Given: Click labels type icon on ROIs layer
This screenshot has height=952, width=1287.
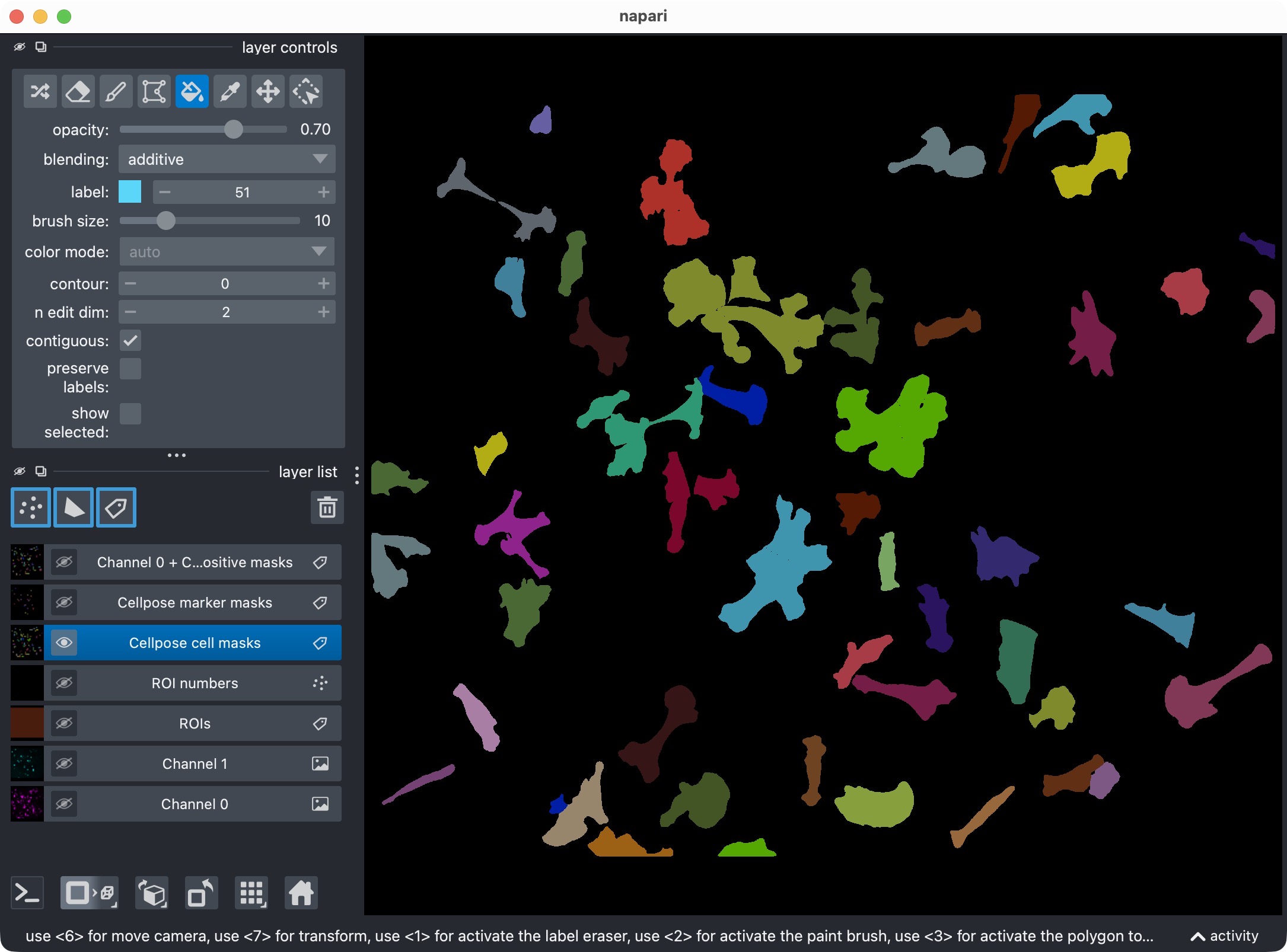Looking at the screenshot, I should (x=320, y=723).
